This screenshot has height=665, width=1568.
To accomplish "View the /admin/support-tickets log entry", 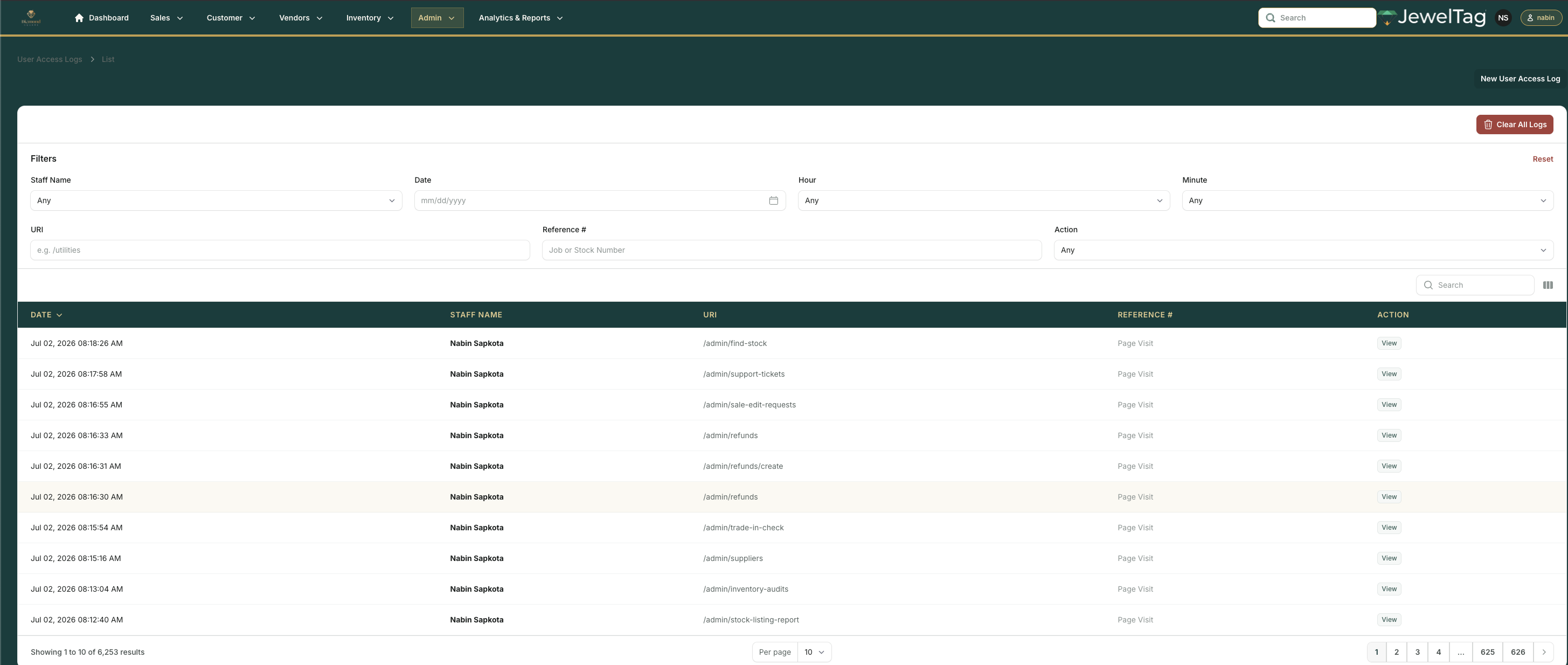I will coord(1389,374).
